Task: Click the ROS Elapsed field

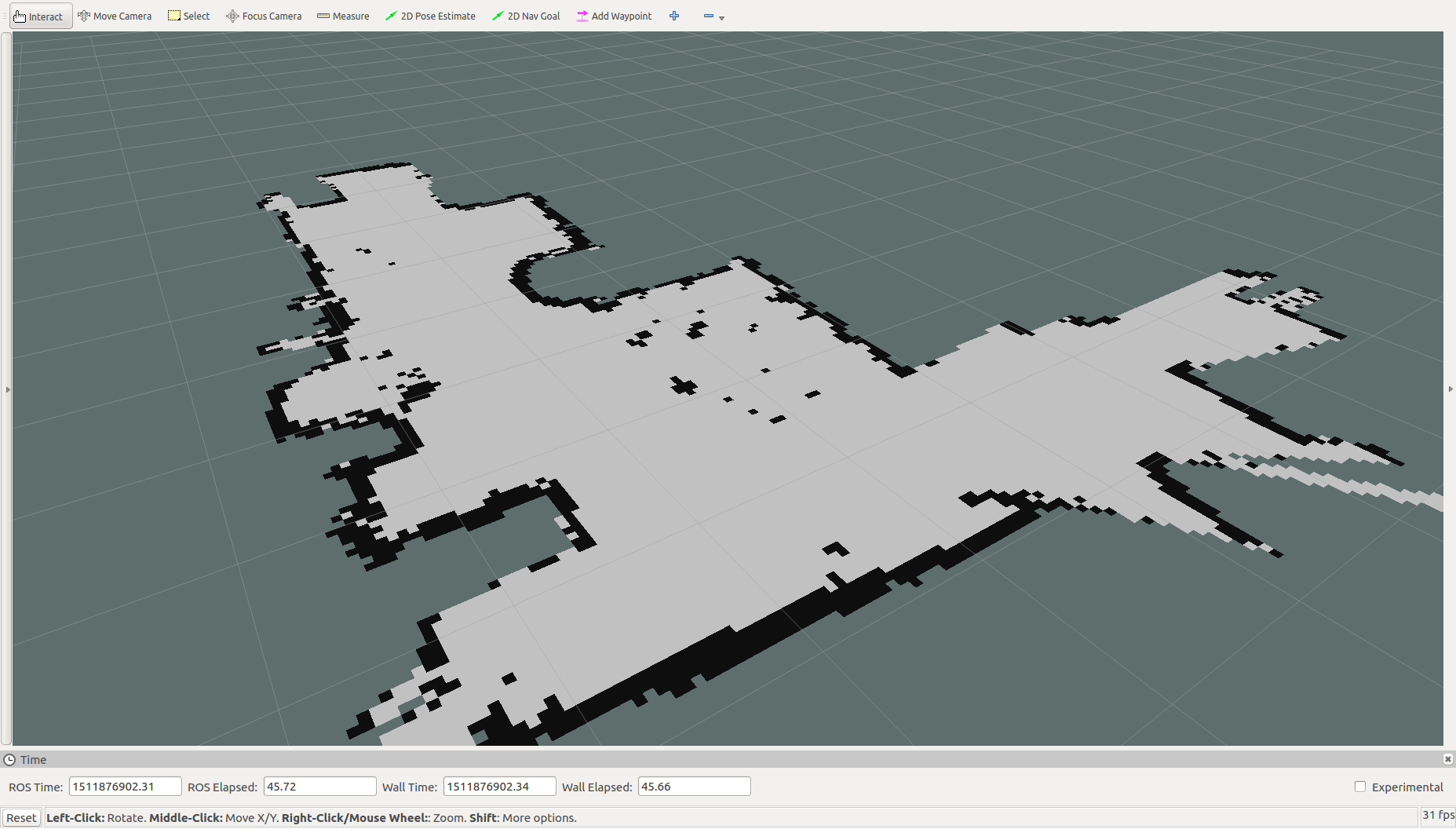Action: click(x=320, y=787)
